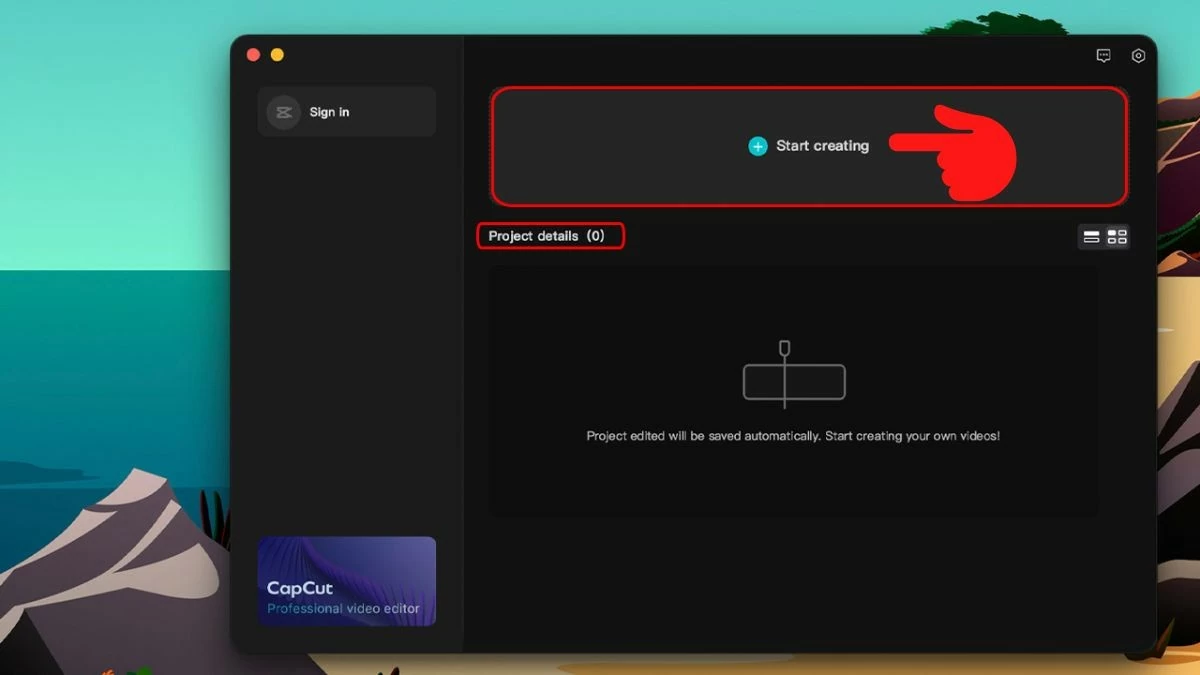1200x675 pixels.
Task: Select the Project details (0) heading
Action: pos(534,236)
